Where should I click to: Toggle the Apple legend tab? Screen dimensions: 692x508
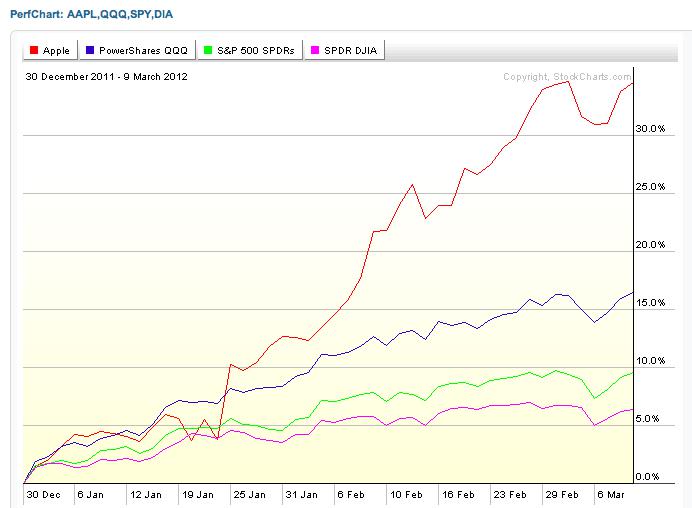click(x=50, y=50)
